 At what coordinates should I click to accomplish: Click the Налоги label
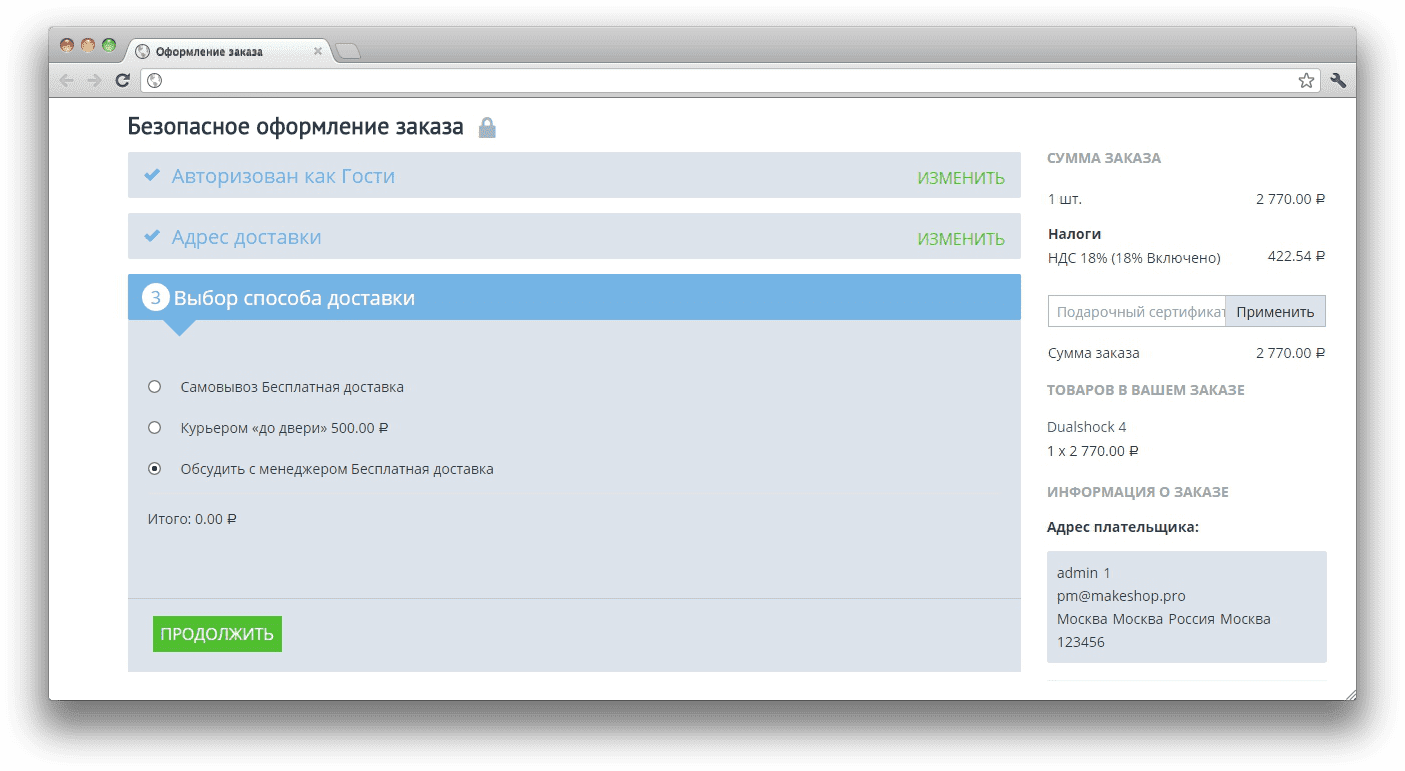[x=1075, y=234]
